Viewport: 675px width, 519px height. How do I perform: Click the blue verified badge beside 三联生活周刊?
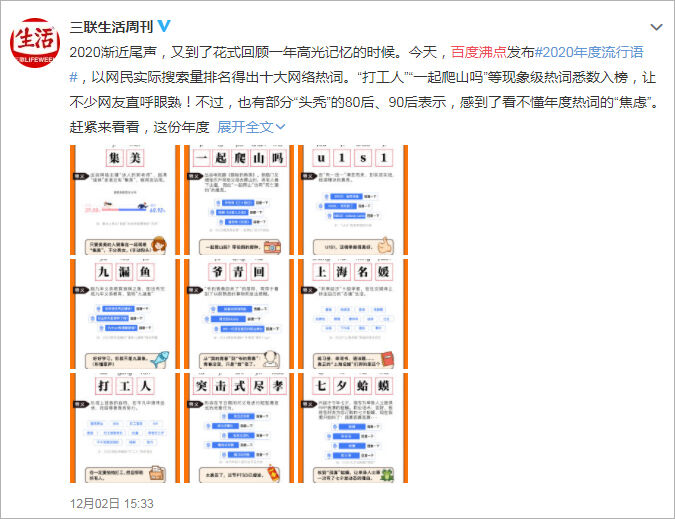click(x=164, y=26)
